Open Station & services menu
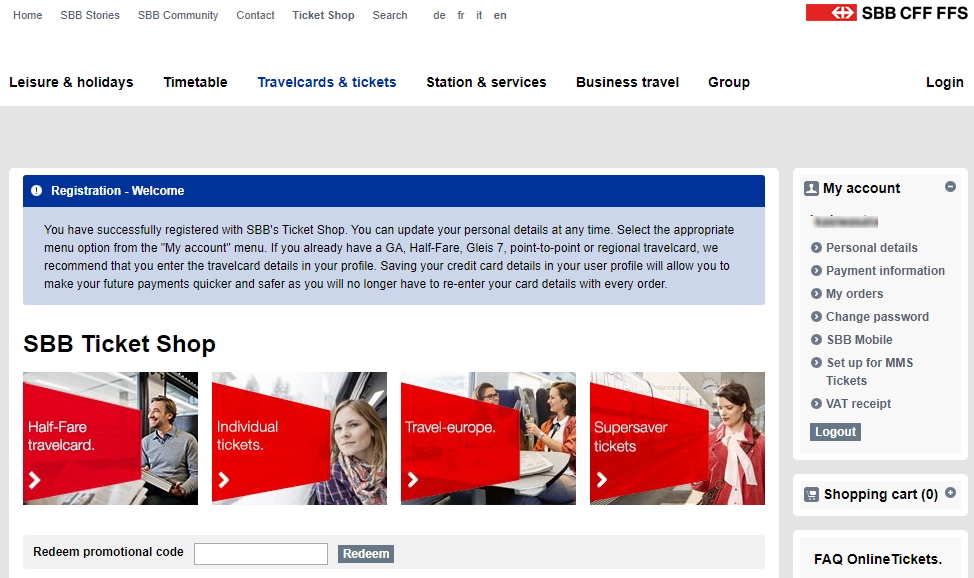Viewport: 974px width, 578px height. point(486,82)
